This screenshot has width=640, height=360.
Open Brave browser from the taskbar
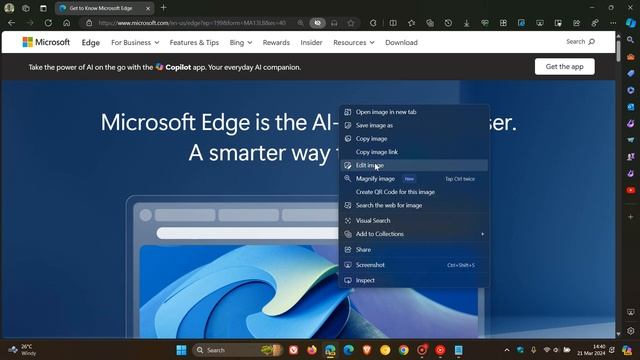[367, 350]
